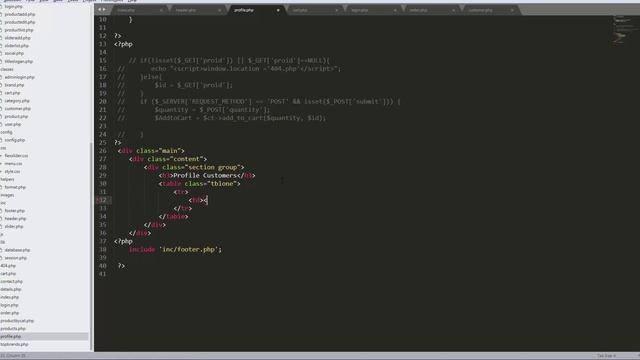640x360 pixels.
Task: Open database.php in the sidebar
Action: [x=17, y=250]
